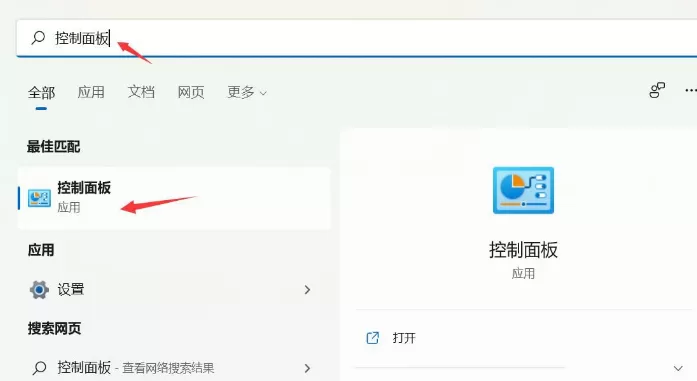
Task: Click the 设置 gear icon
Action: pyautogui.click(x=39, y=290)
